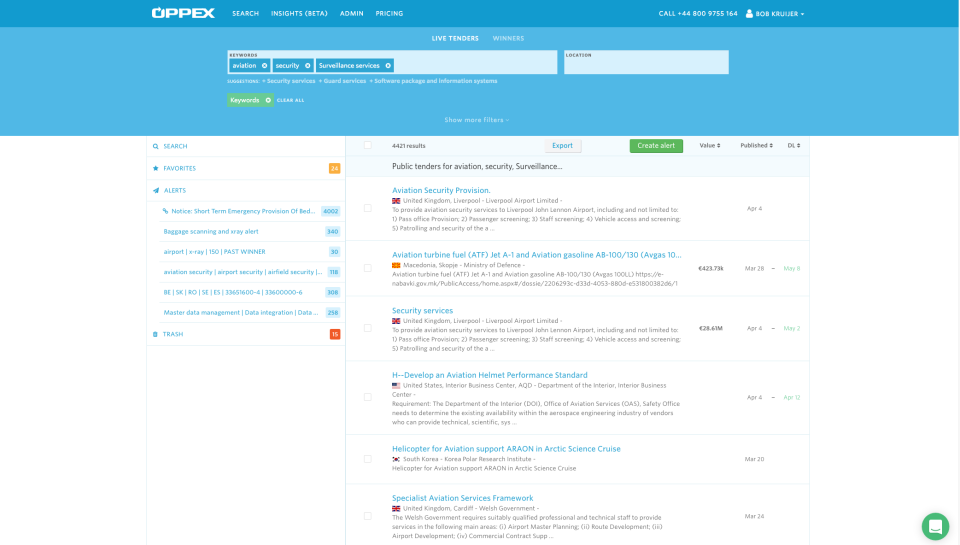Open the Aviation turbine fuel ATF tender
Viewport: 960px width, 545px height.
pos(536,255)
